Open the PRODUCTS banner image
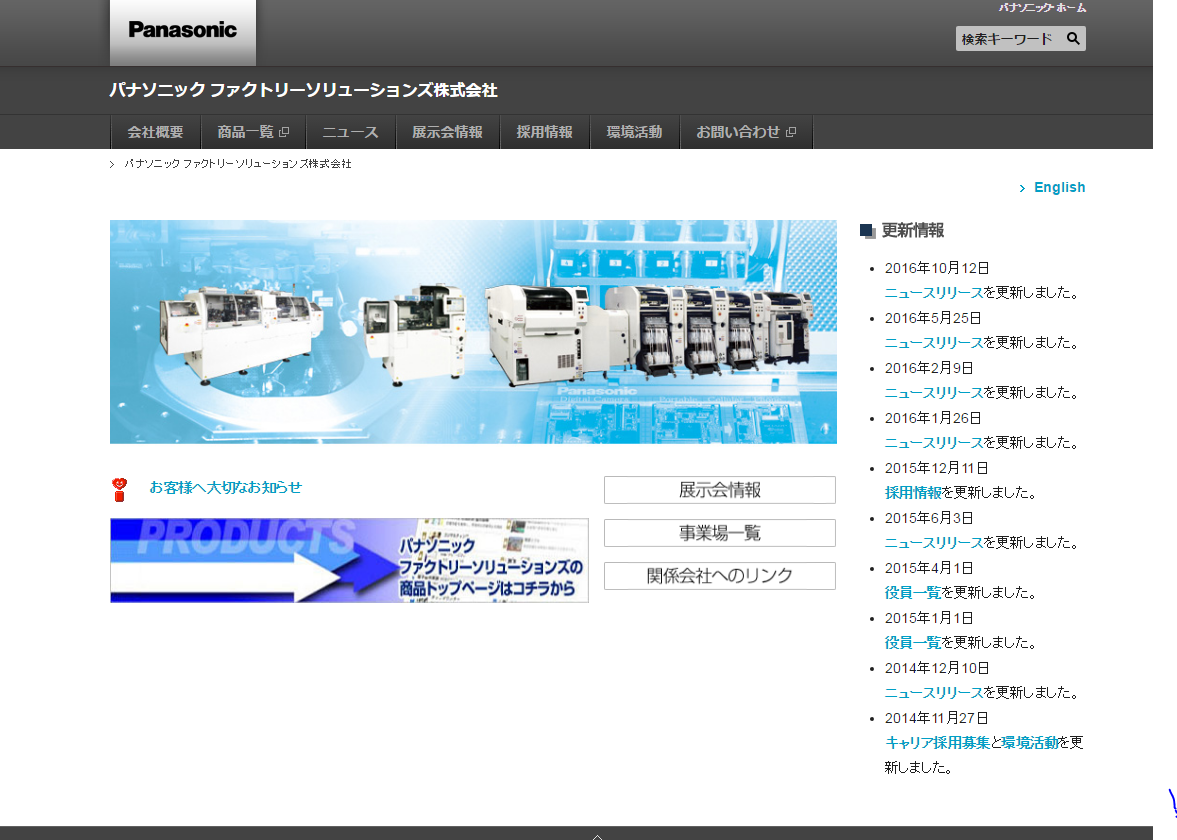Screen dimensions: 1177x840 tap(349, 560)
